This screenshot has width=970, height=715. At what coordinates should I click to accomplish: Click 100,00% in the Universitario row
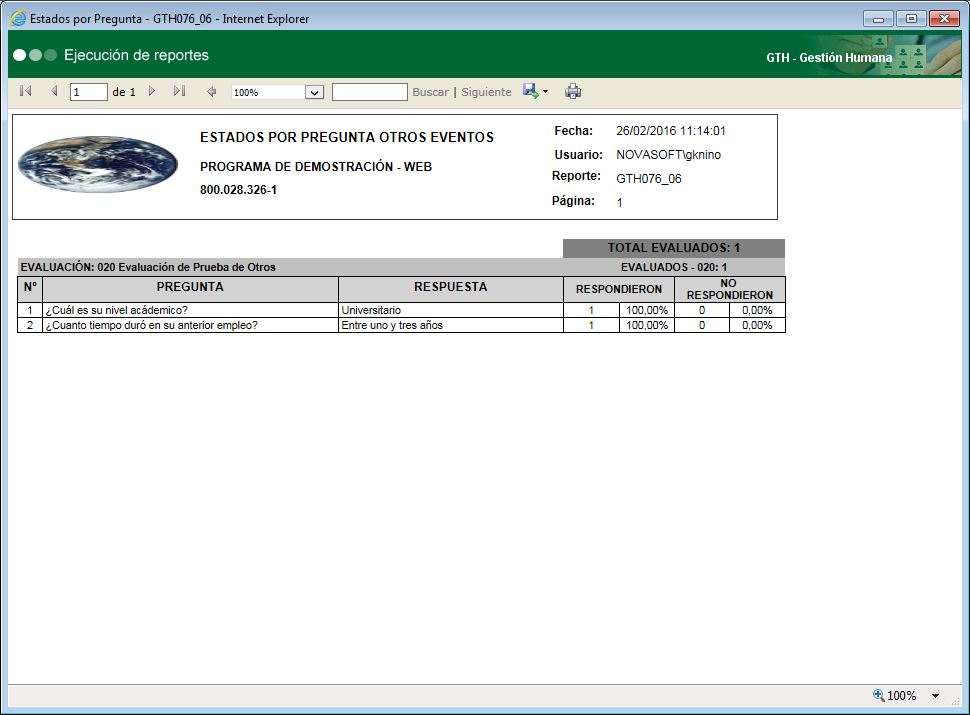pyautogui.click(x=646, y=310)
